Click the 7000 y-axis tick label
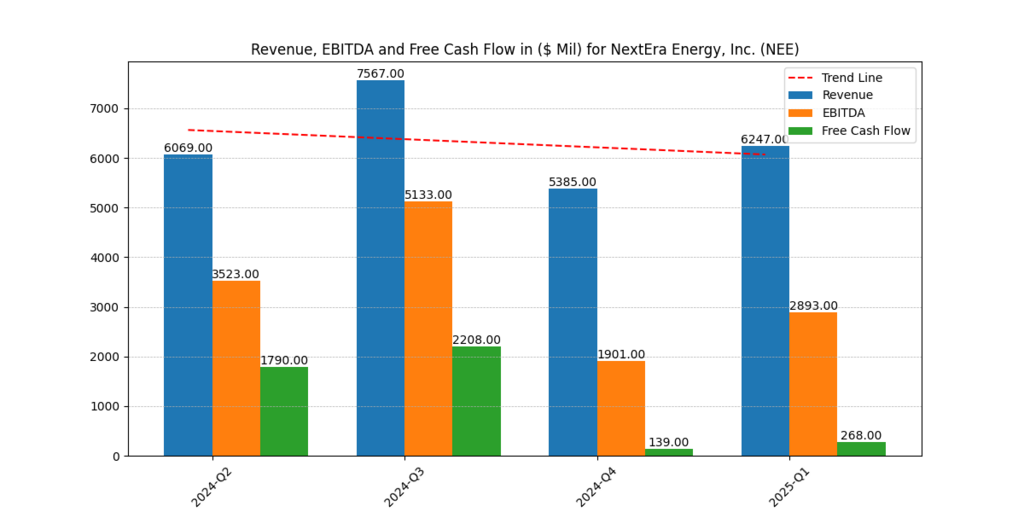Image resolution: width=1024 pixels, height=512 pixels. (102, 109)
